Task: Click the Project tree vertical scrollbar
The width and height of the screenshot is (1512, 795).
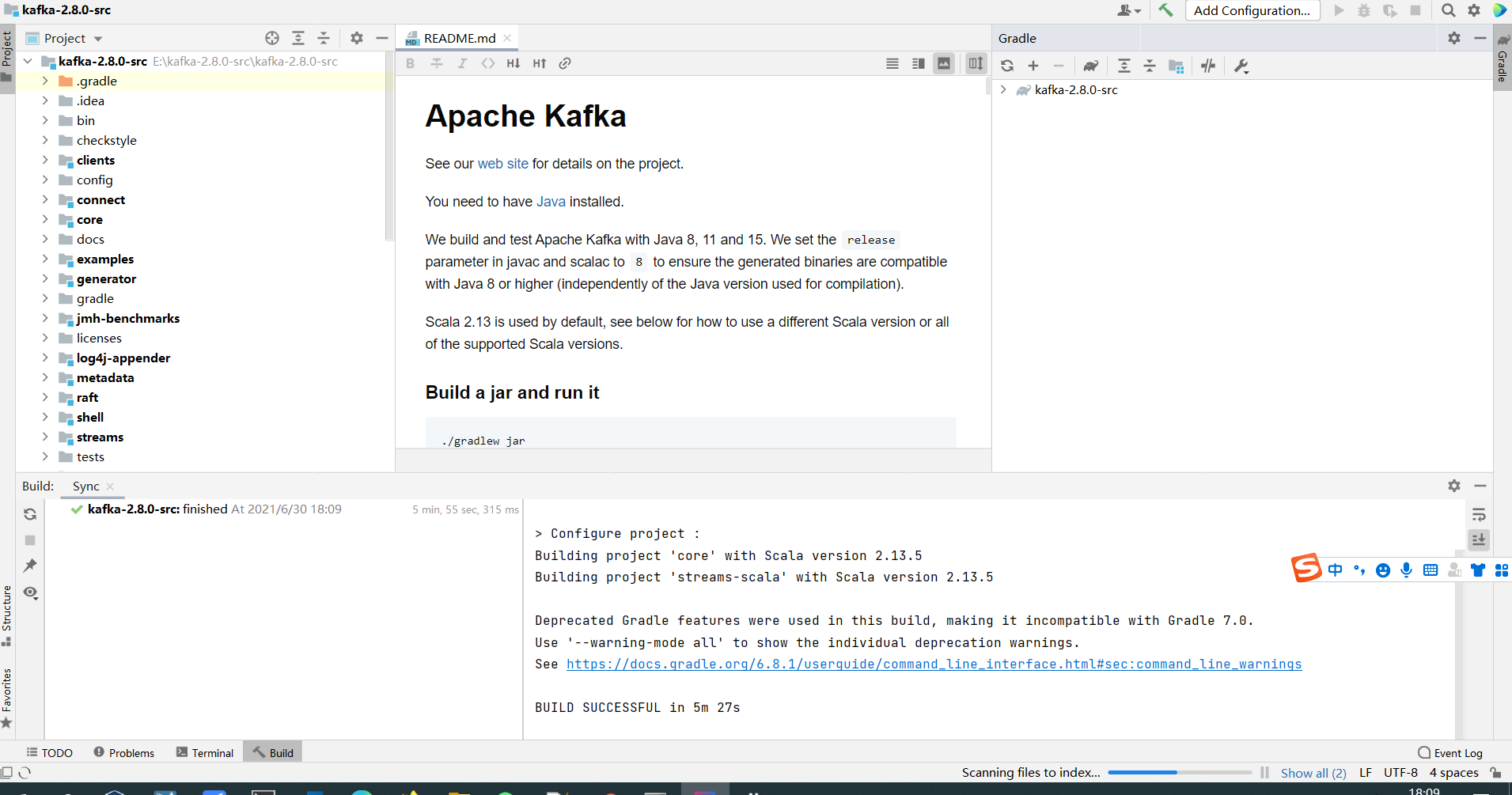Action: 389,146
